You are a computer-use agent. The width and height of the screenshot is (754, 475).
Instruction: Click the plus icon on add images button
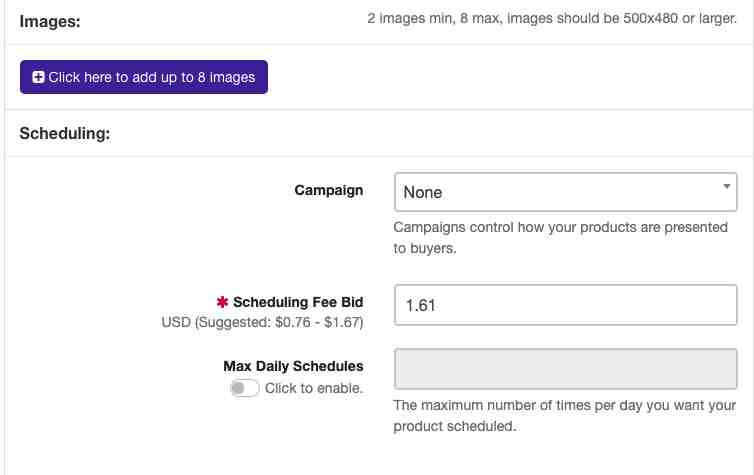[x=38, y=77]
